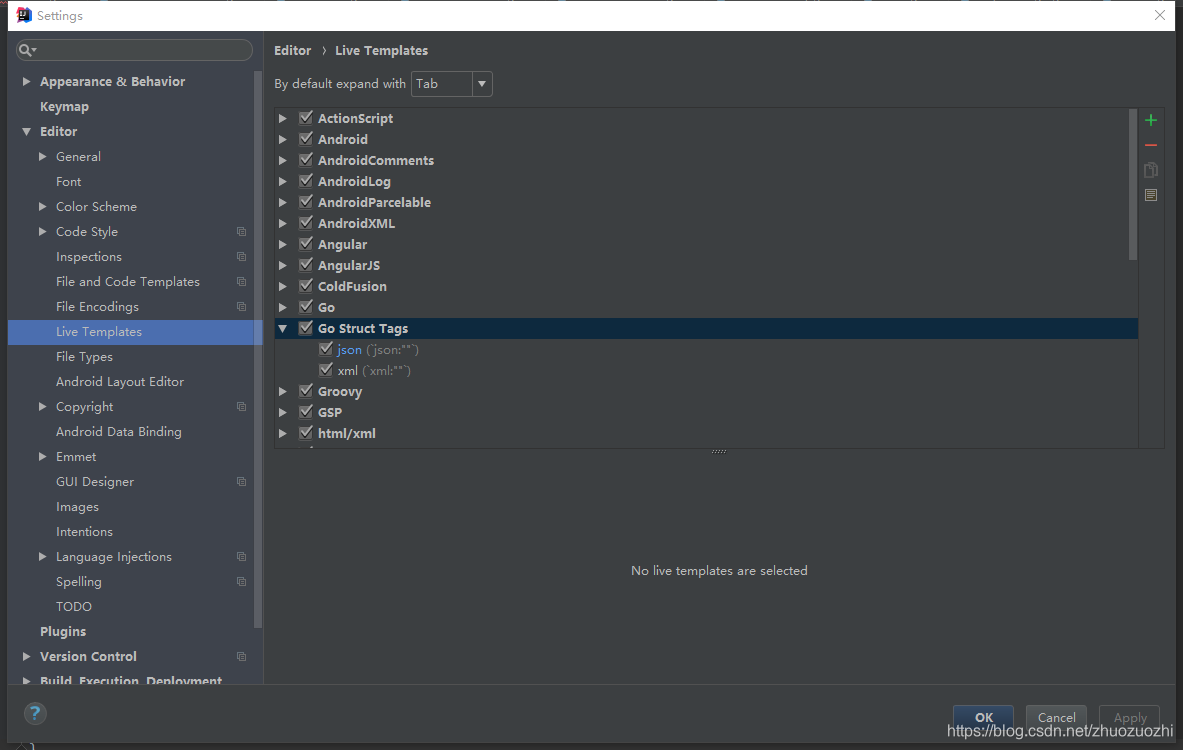Open the Plugins settings page
1183x750 pixels.
click(x=63, y=632)
